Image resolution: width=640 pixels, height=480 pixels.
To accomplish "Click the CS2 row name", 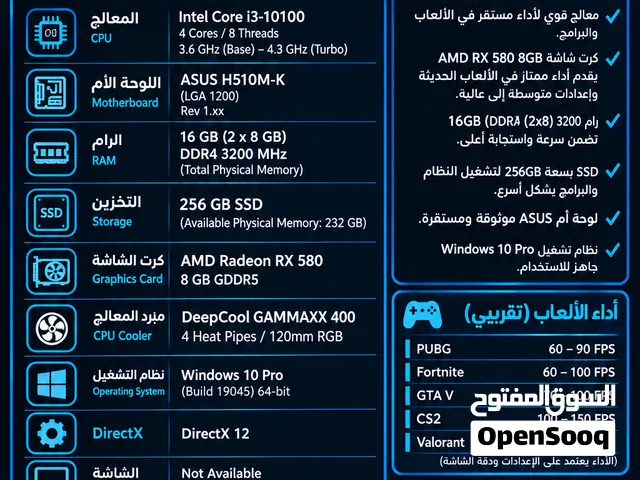I will pyautogui.click(x=429, y=419).
